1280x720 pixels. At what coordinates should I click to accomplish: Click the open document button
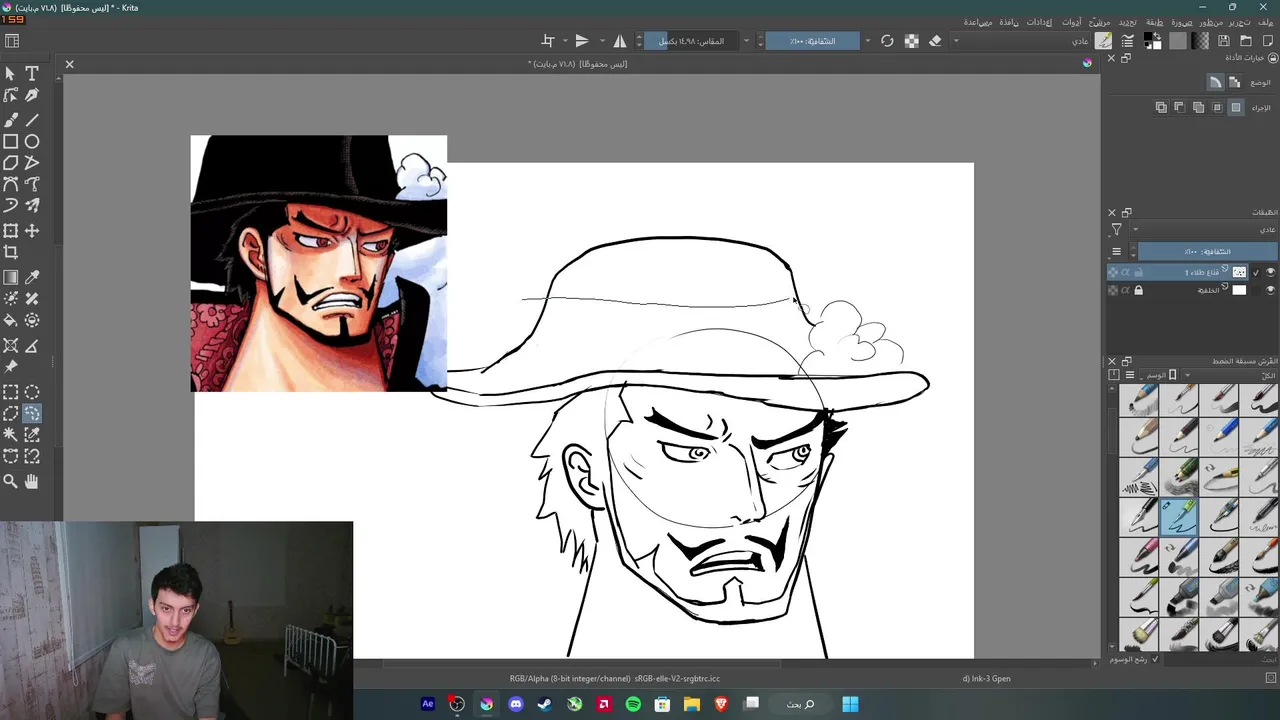tap(1246, 41)
